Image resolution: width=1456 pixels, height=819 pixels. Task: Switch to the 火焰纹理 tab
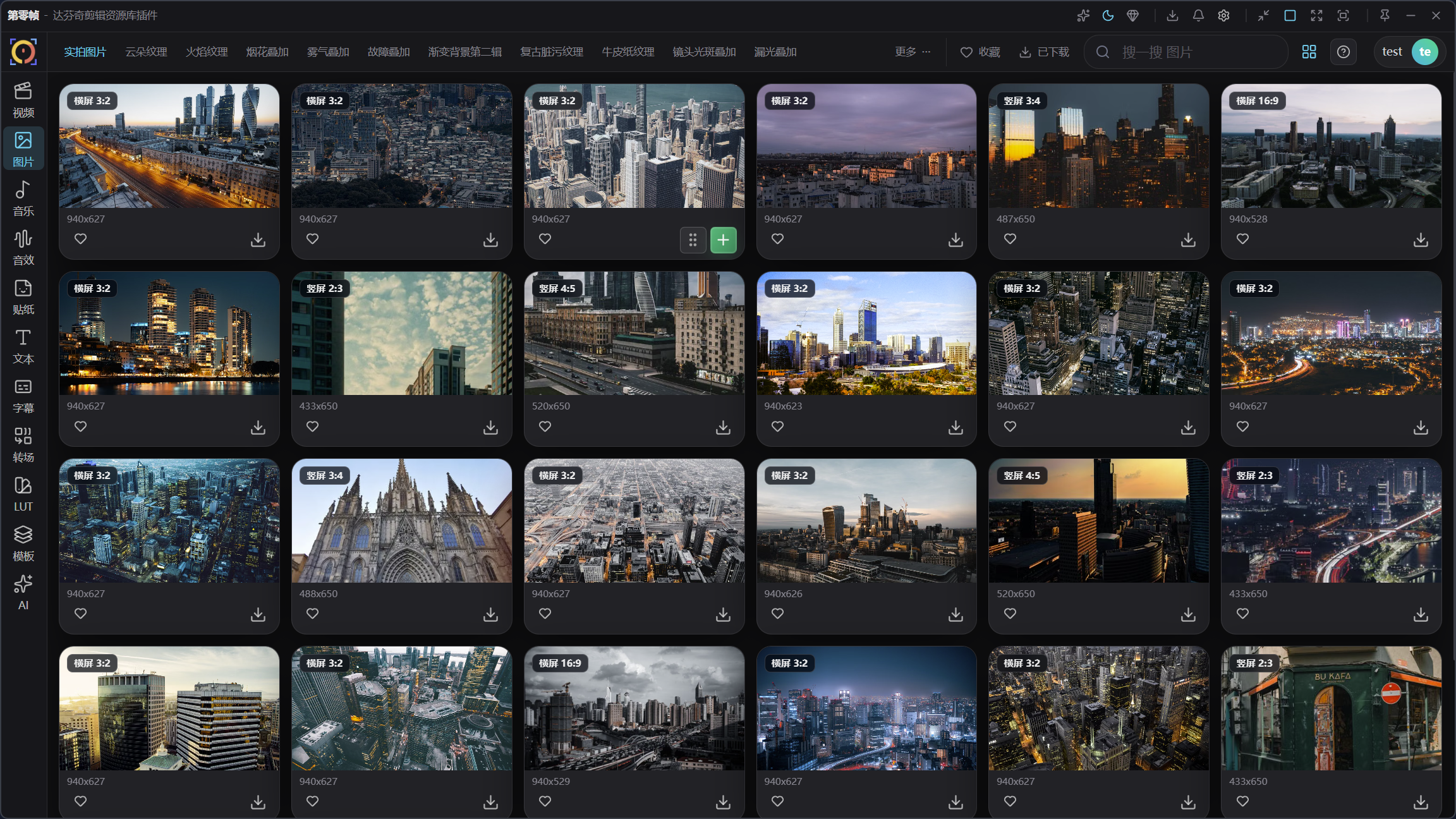[x=207, y=52]
